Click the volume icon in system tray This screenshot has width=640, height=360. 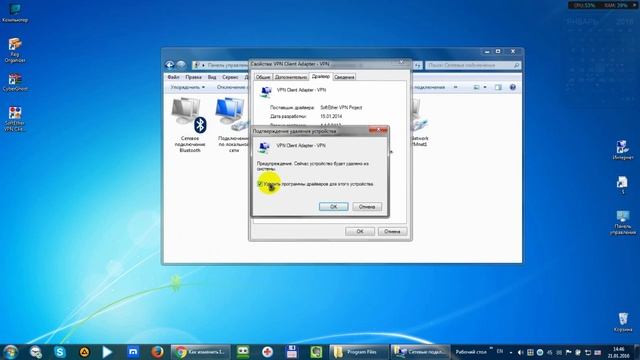[520, 352]
